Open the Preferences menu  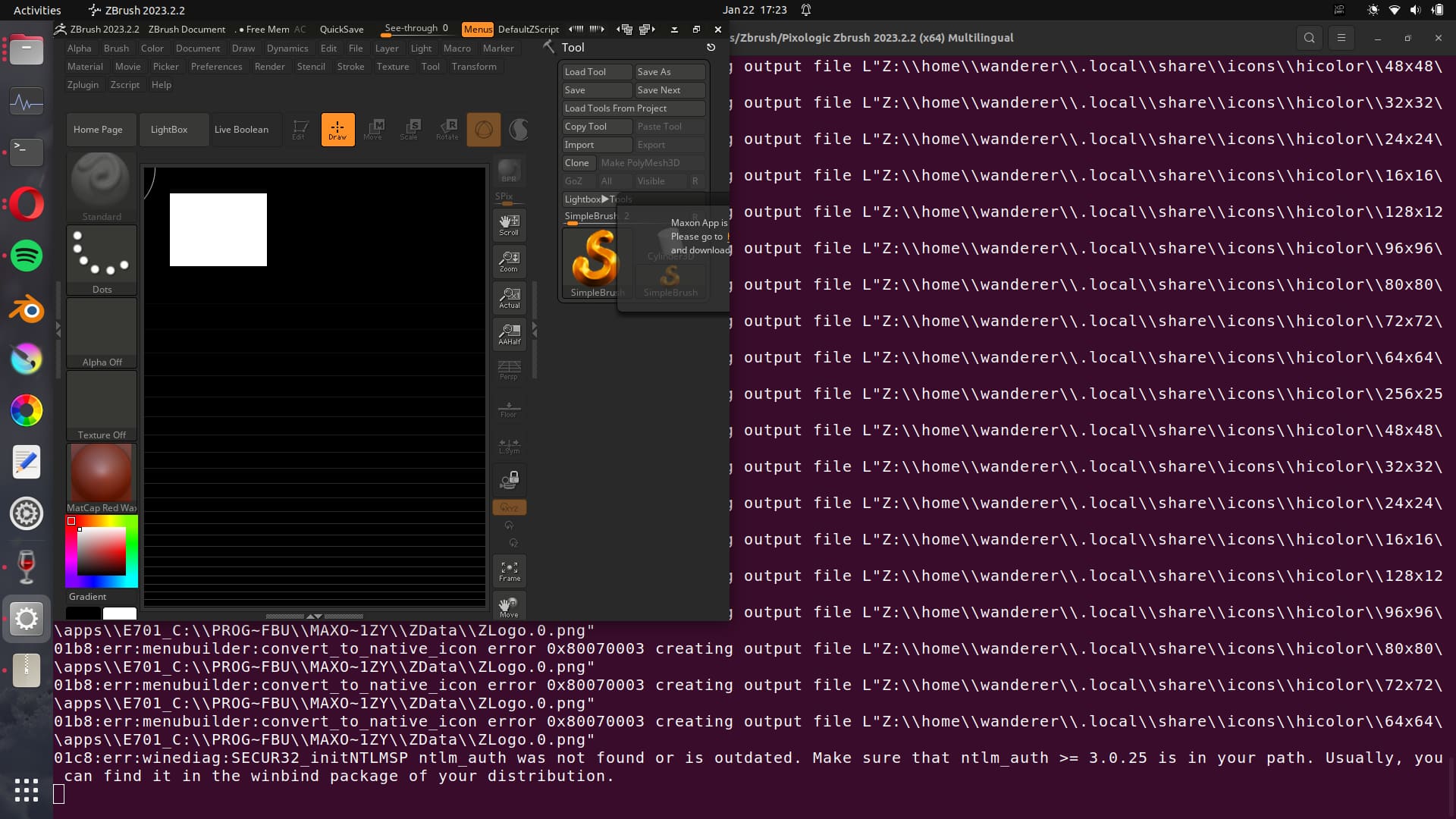click(x=216, y=67)
